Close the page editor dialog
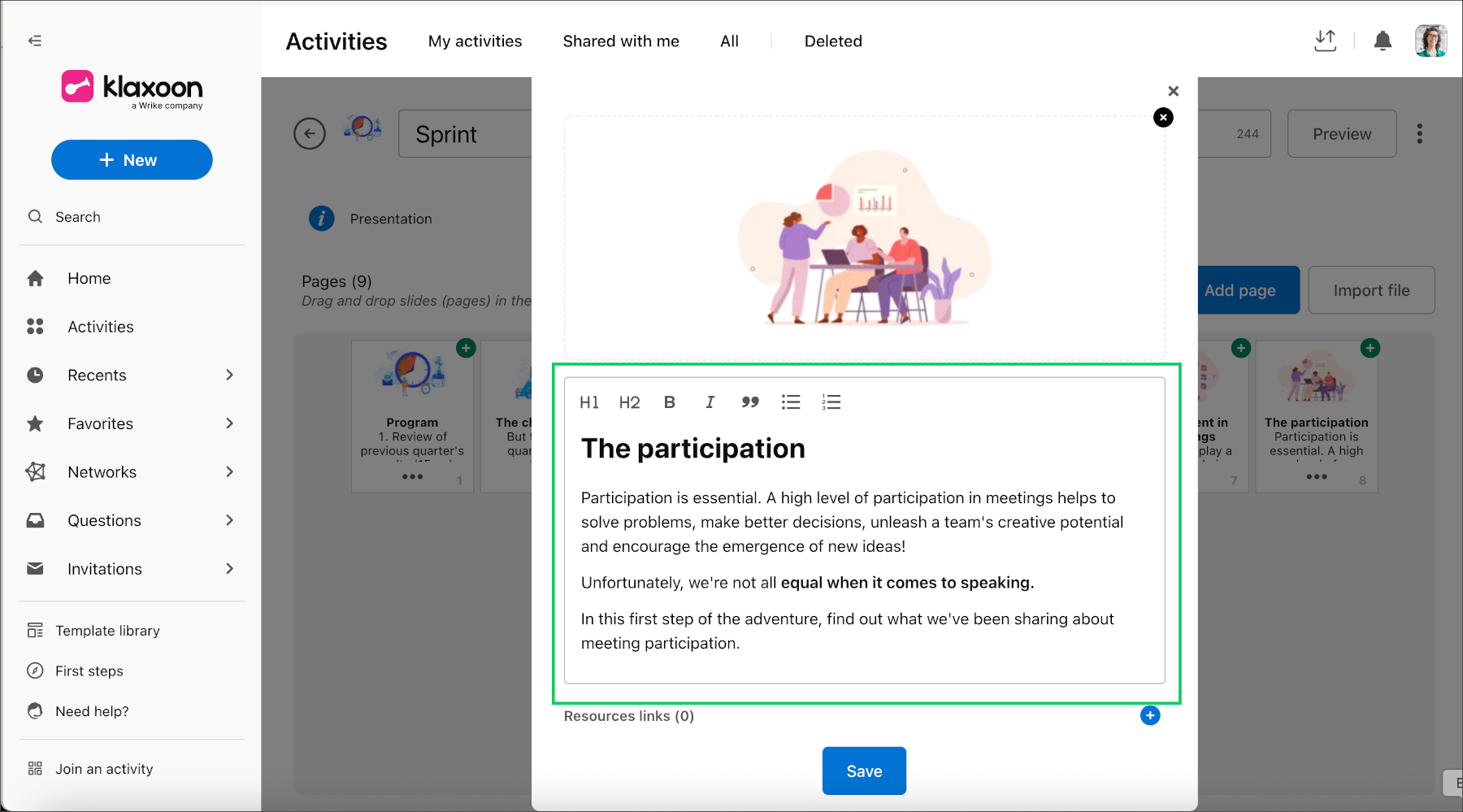Screen dimensions: 1463x812 point(1173,91)
